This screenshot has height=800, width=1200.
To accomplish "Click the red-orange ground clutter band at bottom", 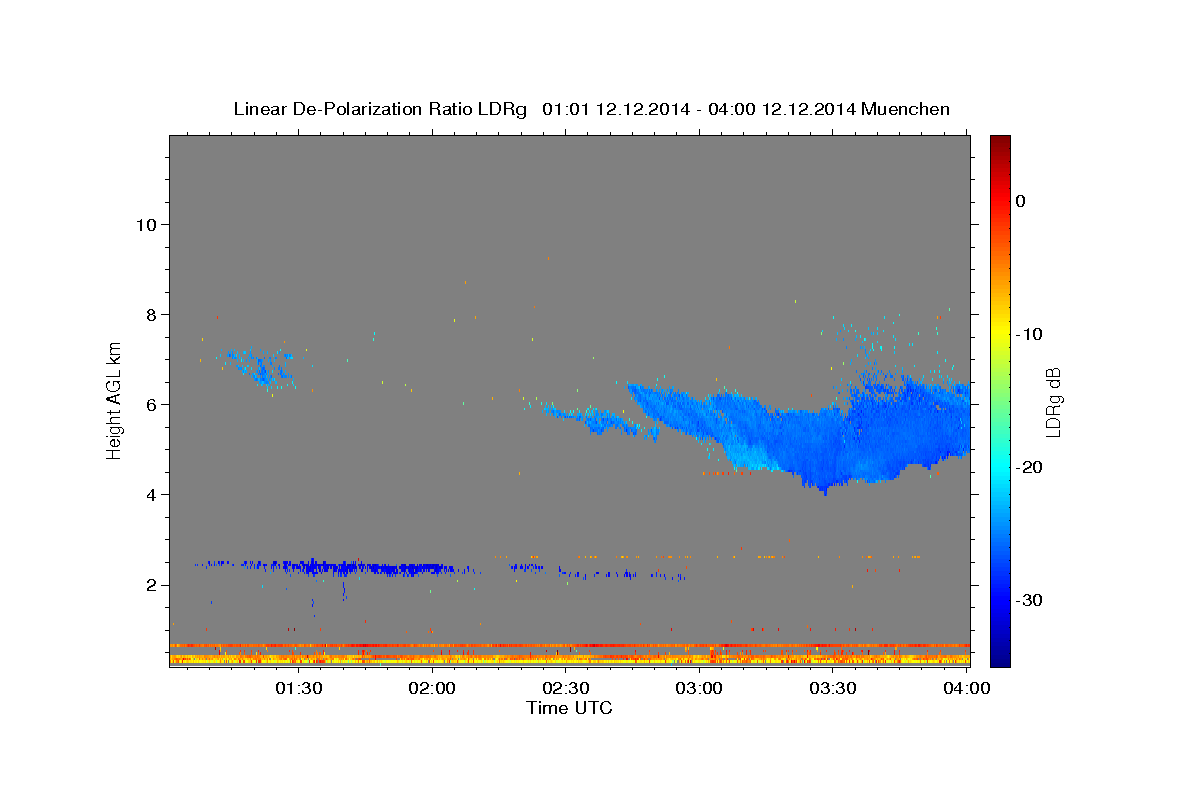I will pyautogui.click(x=569, y=654).
